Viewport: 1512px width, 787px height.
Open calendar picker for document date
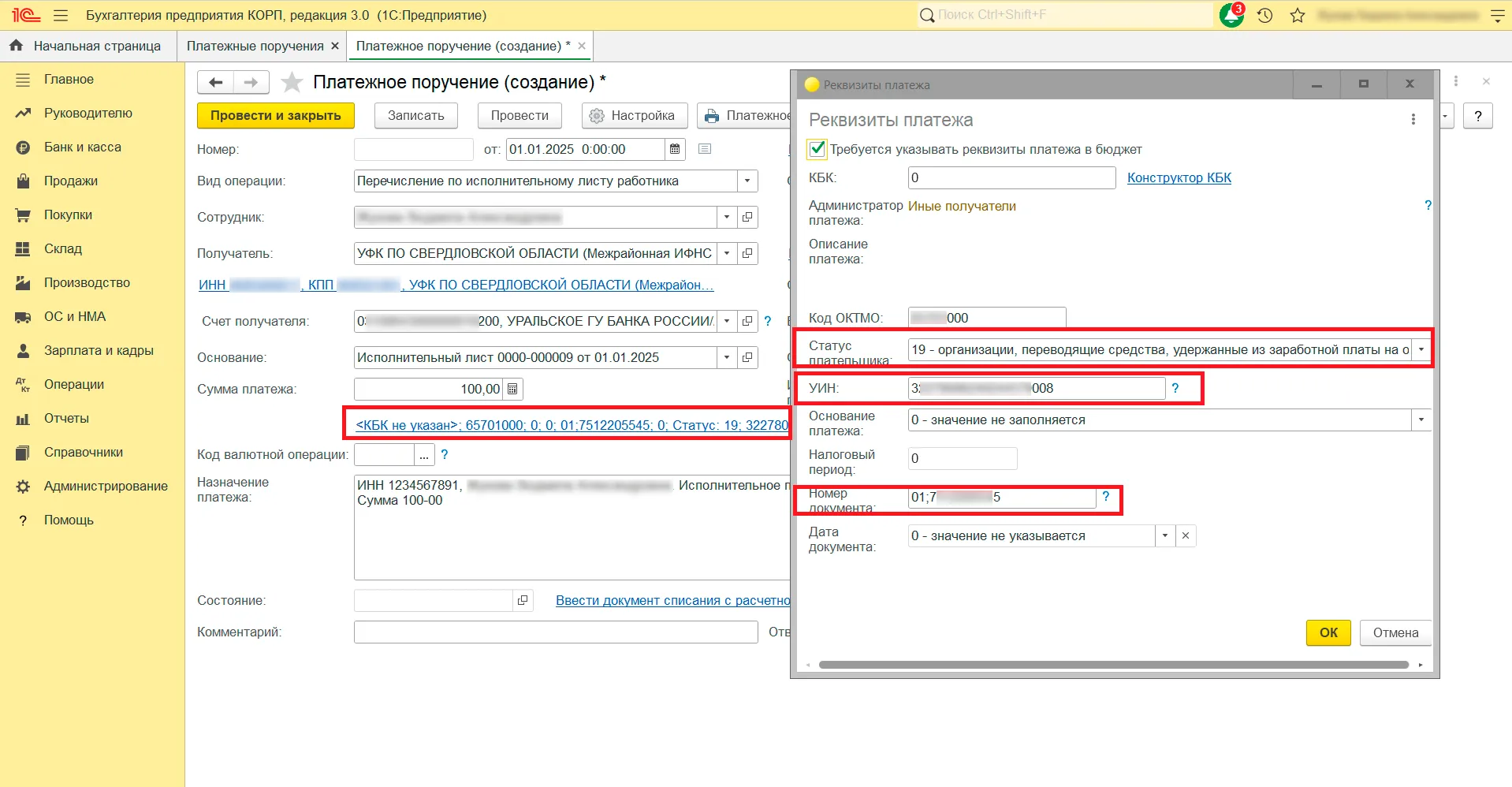675,149
